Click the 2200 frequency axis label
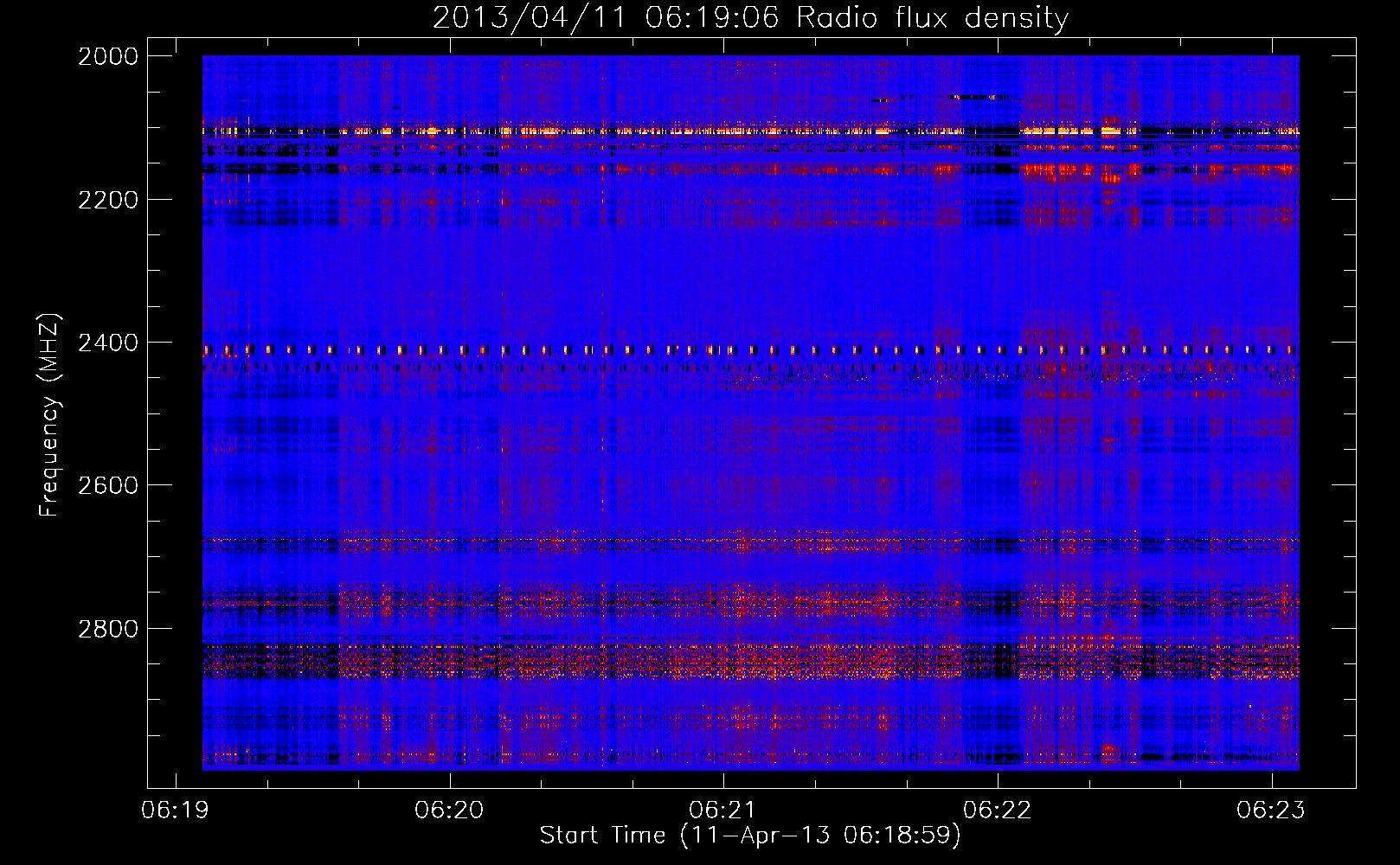1400x865 pixels. click(x=108, y=200)
